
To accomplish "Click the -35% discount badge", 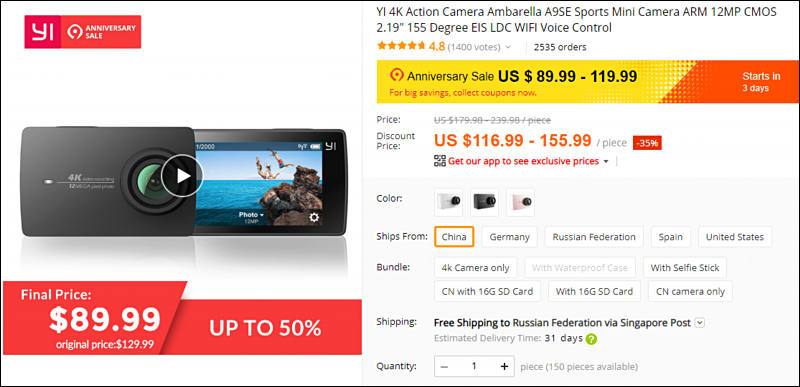I will pyautogui.click(x=647, y=143).
